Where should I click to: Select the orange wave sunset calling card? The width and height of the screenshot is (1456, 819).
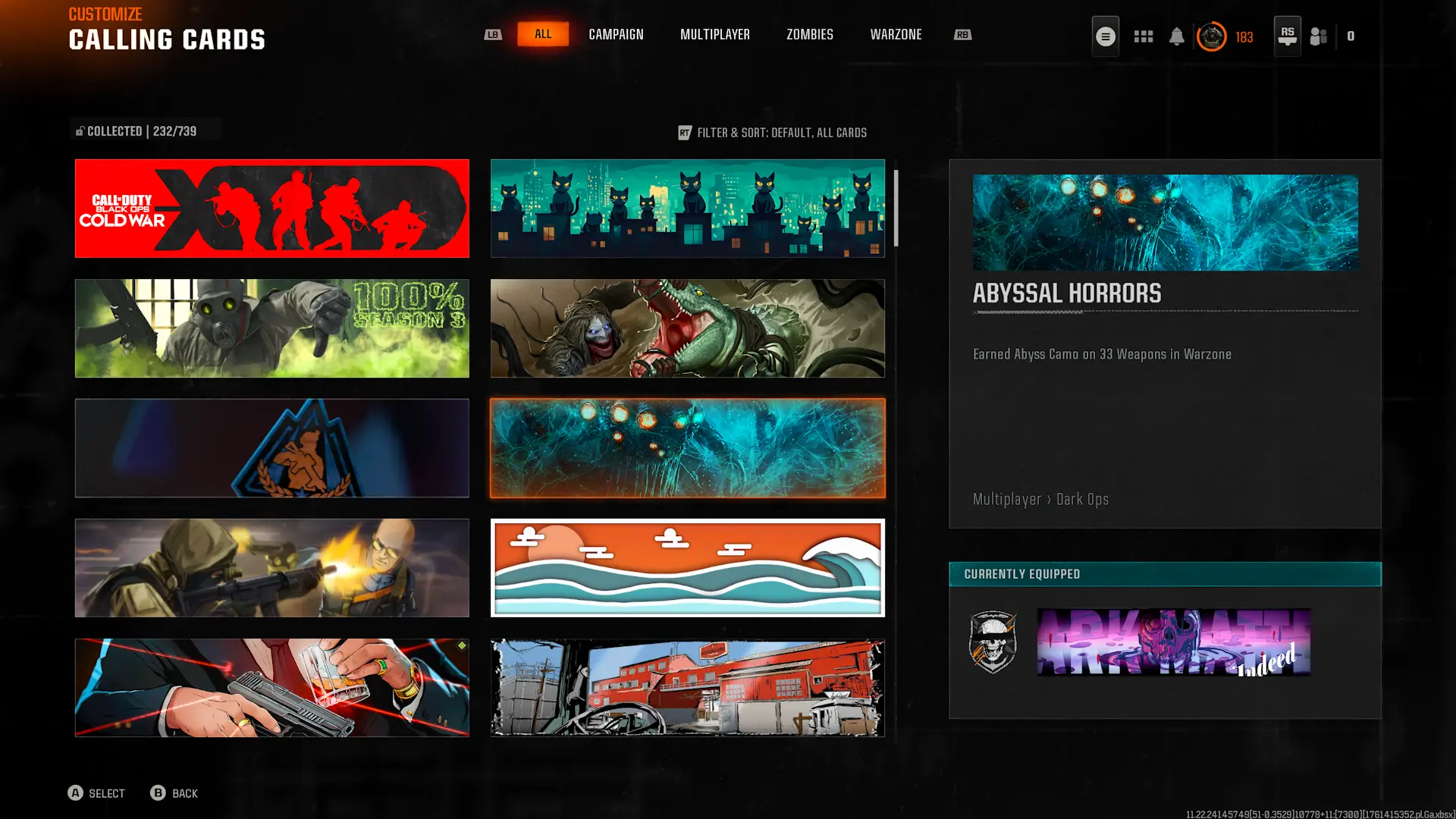pyautogui.click(x=687, y=568)
